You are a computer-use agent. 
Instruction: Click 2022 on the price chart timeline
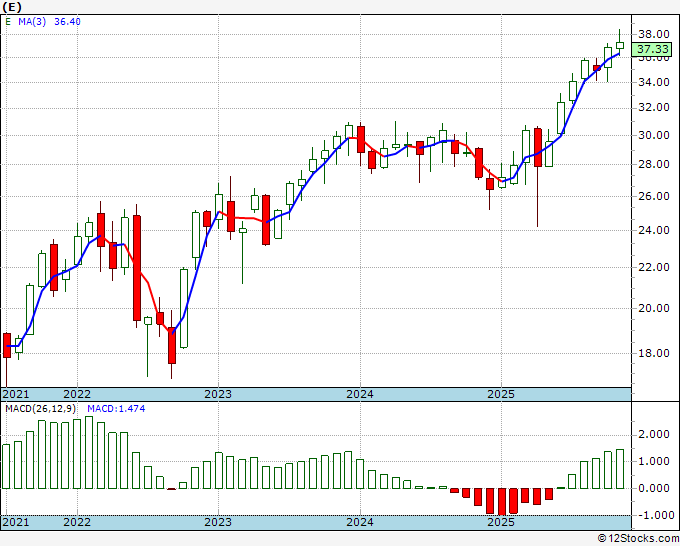click(77, 394)
